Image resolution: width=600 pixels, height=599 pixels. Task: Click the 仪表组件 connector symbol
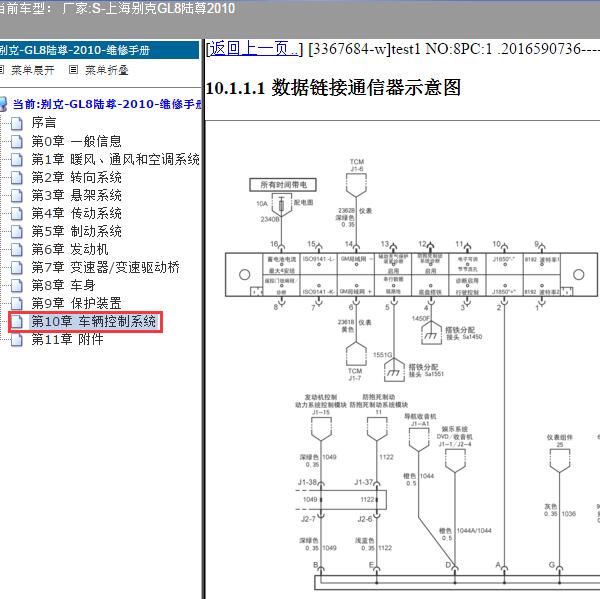tap(560, 460)
